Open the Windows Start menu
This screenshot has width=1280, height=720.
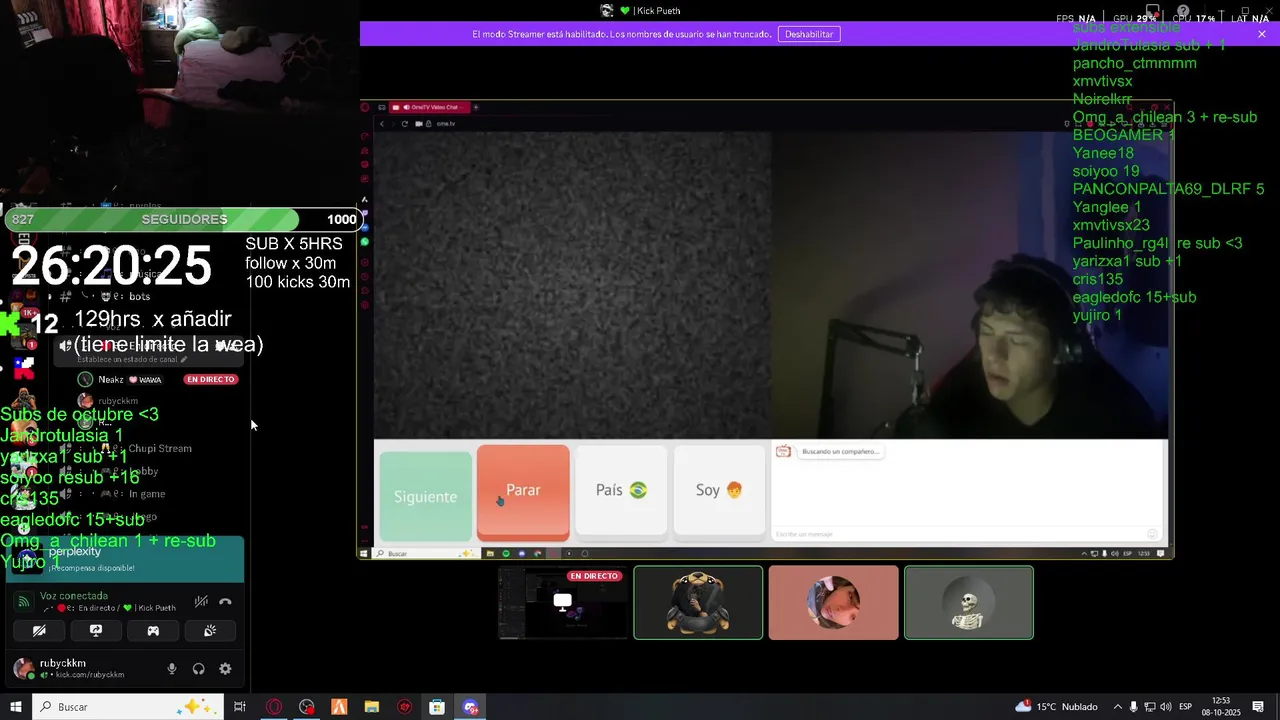tap(16, 707)
